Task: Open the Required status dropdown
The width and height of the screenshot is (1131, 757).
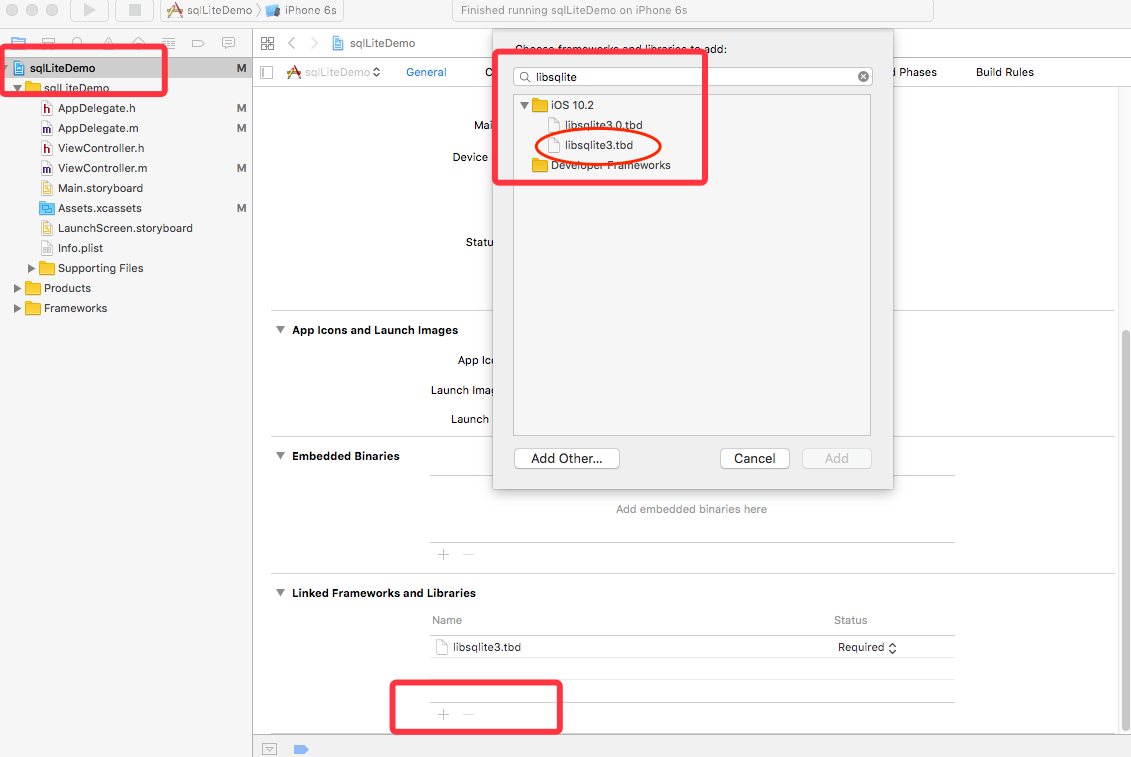Action: pos(866,647)
